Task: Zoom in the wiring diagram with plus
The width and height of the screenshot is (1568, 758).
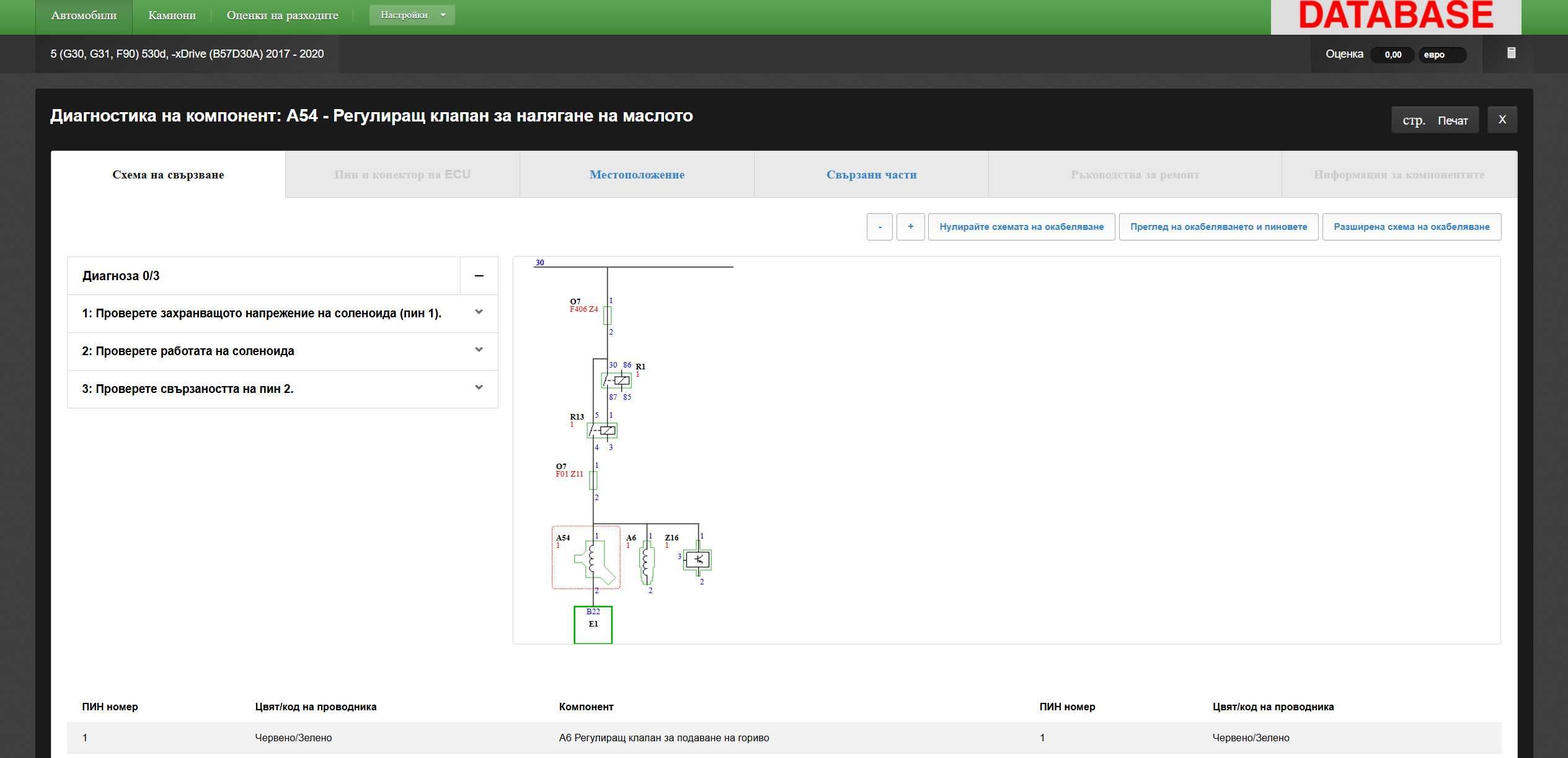Action: [910, 227]
